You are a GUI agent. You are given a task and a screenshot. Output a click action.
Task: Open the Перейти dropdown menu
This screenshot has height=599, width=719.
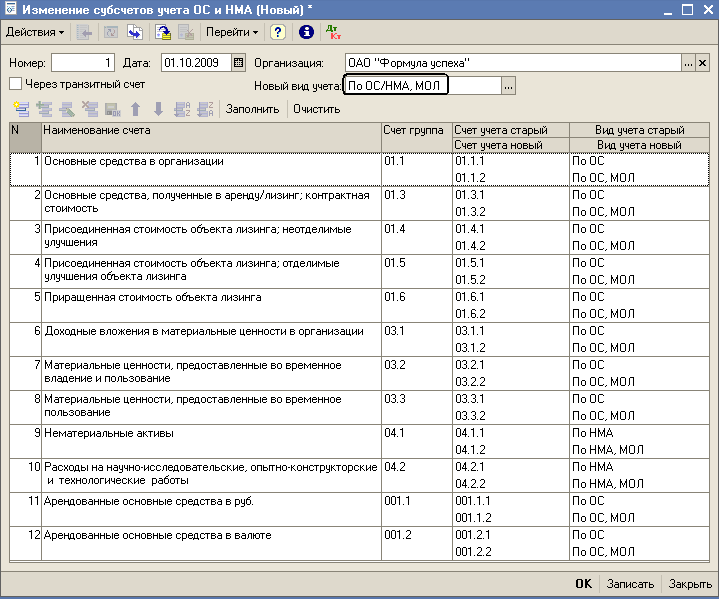coord(232,32)
